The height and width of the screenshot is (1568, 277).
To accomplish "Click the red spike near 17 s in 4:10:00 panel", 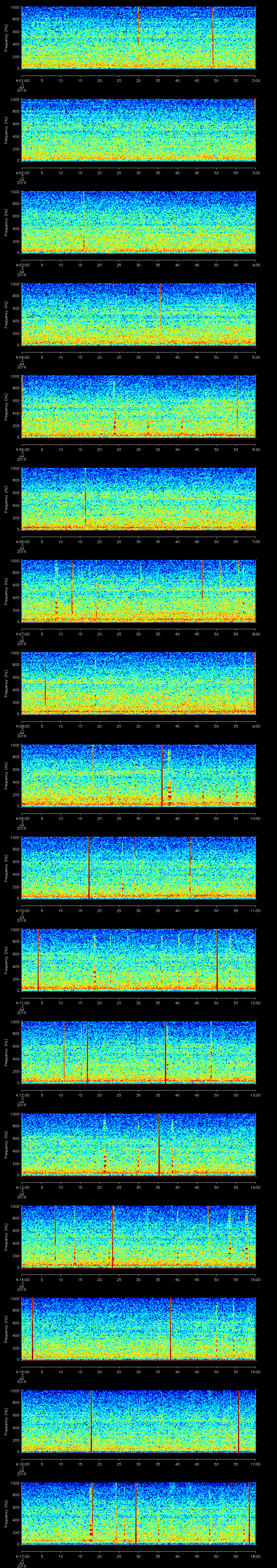I will pyautogui.click(x=89, y=868).
